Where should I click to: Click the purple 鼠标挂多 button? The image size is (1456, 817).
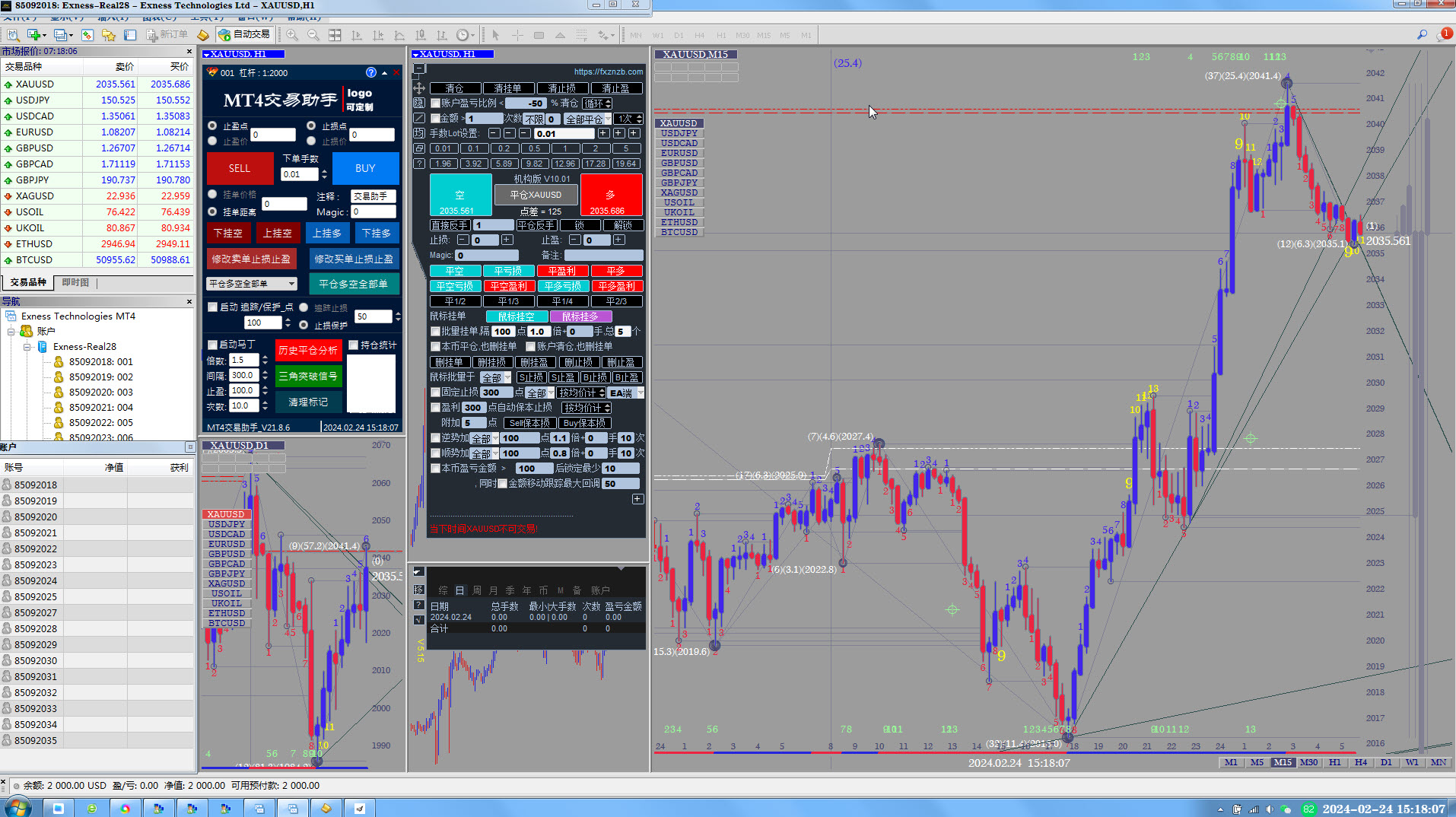click(x=580, y=316)
